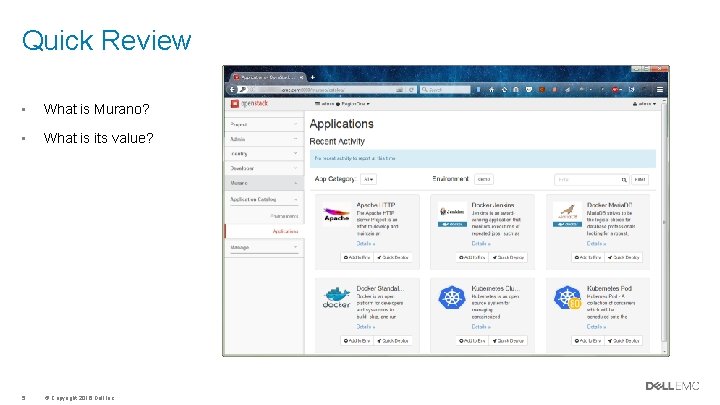Screen dimensions: 720x405
Task: Close the Applications browser tab
Action: point(301,78)
